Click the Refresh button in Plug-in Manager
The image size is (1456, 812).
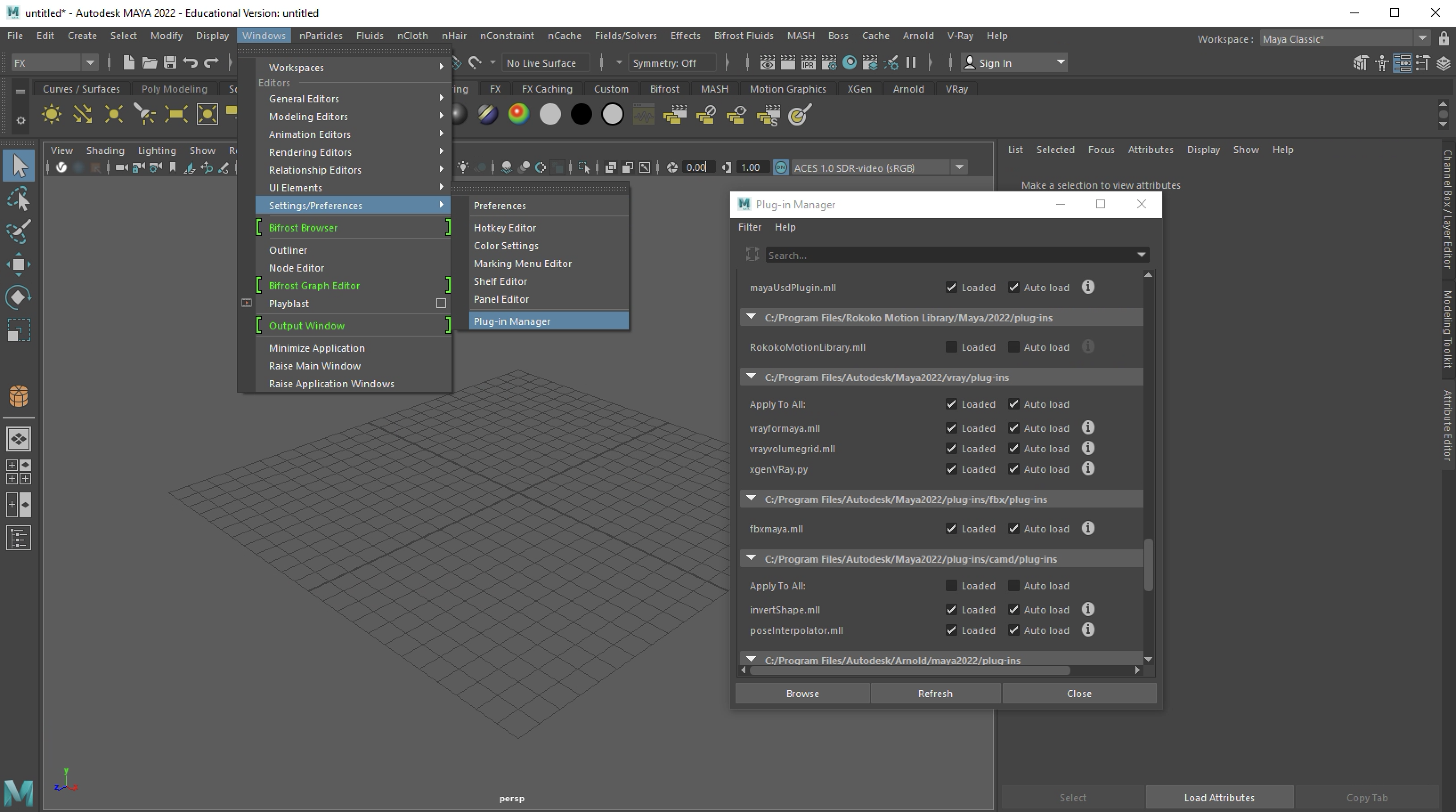pyautogui.click(x=935, y=693)
